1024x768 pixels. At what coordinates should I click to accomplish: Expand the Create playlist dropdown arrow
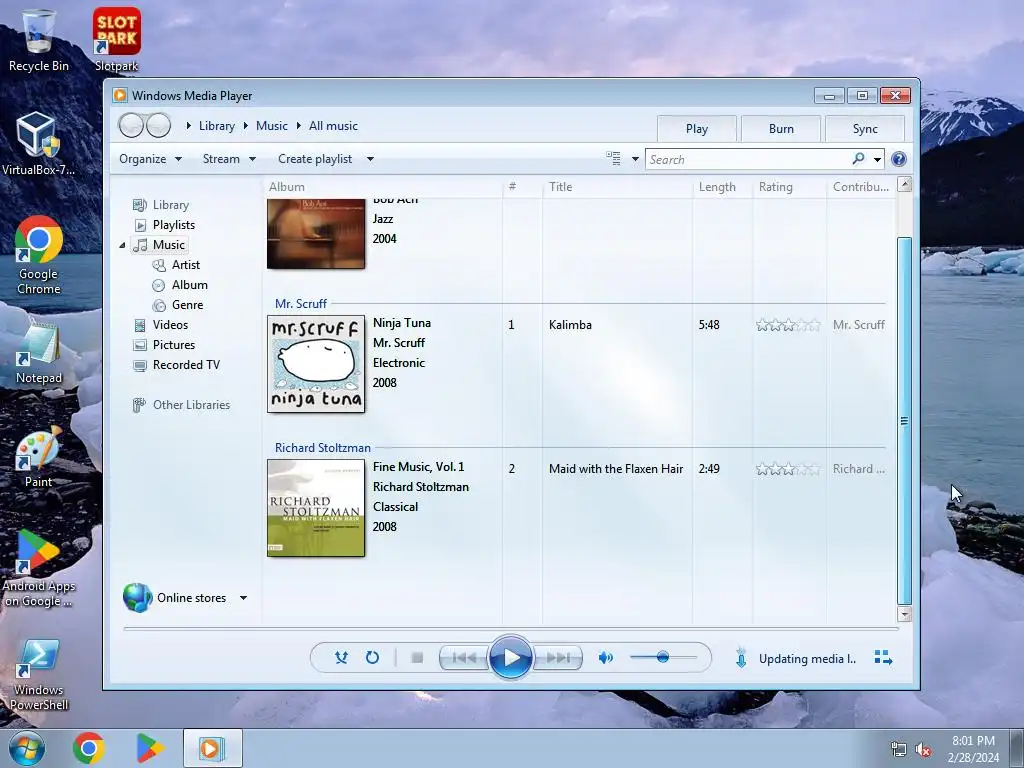[x=370, y=159]
